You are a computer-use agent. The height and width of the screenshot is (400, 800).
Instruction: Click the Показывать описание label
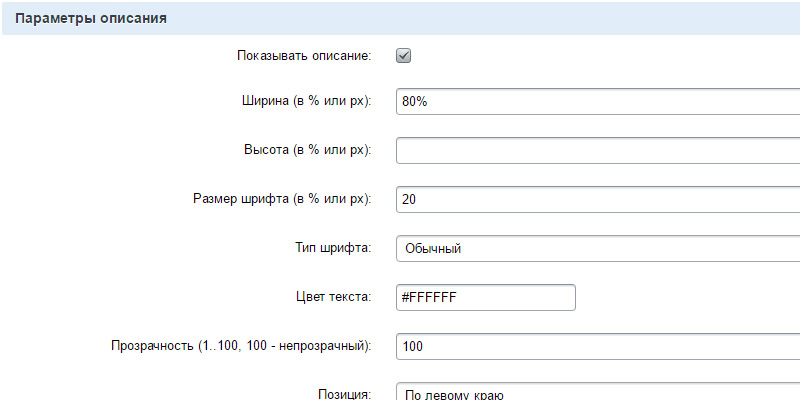pyautogui.click(x=304, y=55)
